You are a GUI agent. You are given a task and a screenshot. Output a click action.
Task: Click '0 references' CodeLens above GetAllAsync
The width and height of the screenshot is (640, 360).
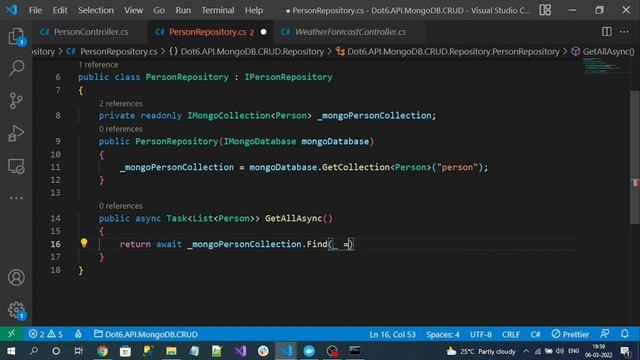(x=120, y=206)
